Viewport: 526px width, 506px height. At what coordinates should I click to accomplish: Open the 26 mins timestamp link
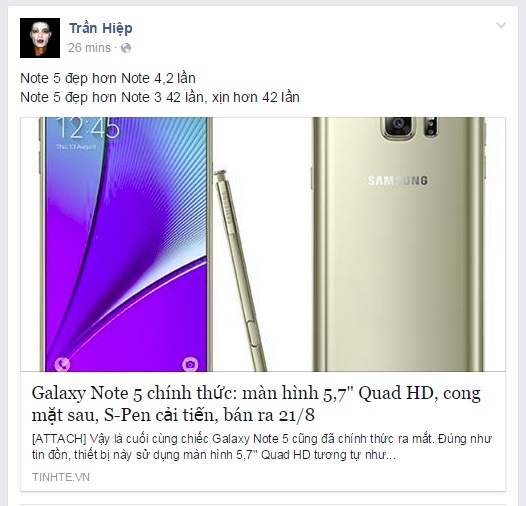[x=89, y=48]
